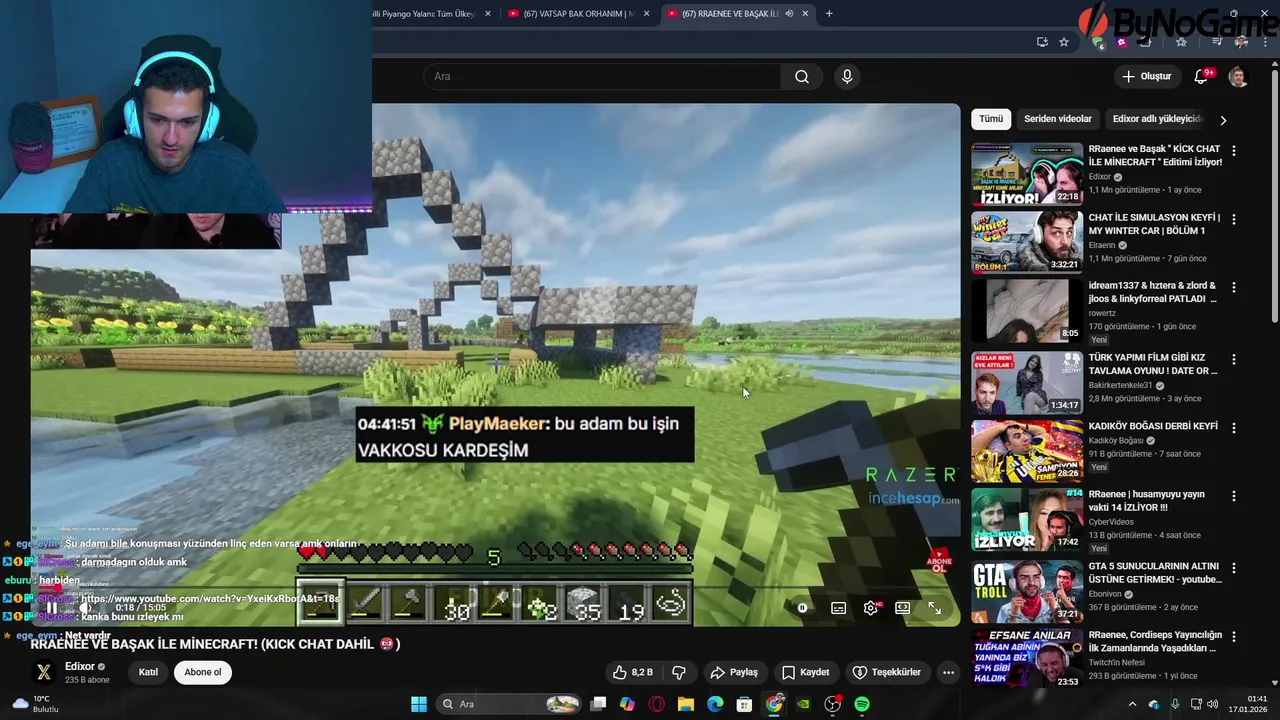This screenshot has height=720, width=1280.
Task: Select the Edixor adlı yükleyicide chip
Action: 1155,119
